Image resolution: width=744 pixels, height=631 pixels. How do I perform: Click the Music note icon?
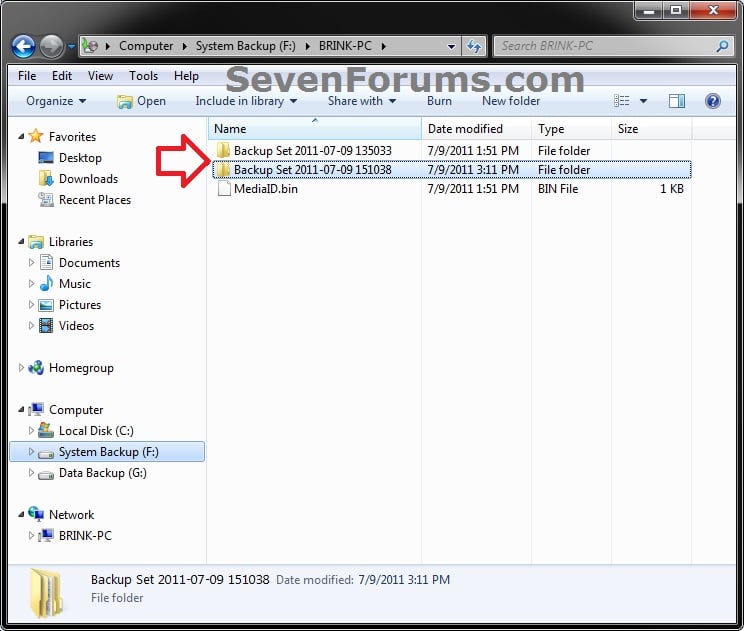(46, 283)
